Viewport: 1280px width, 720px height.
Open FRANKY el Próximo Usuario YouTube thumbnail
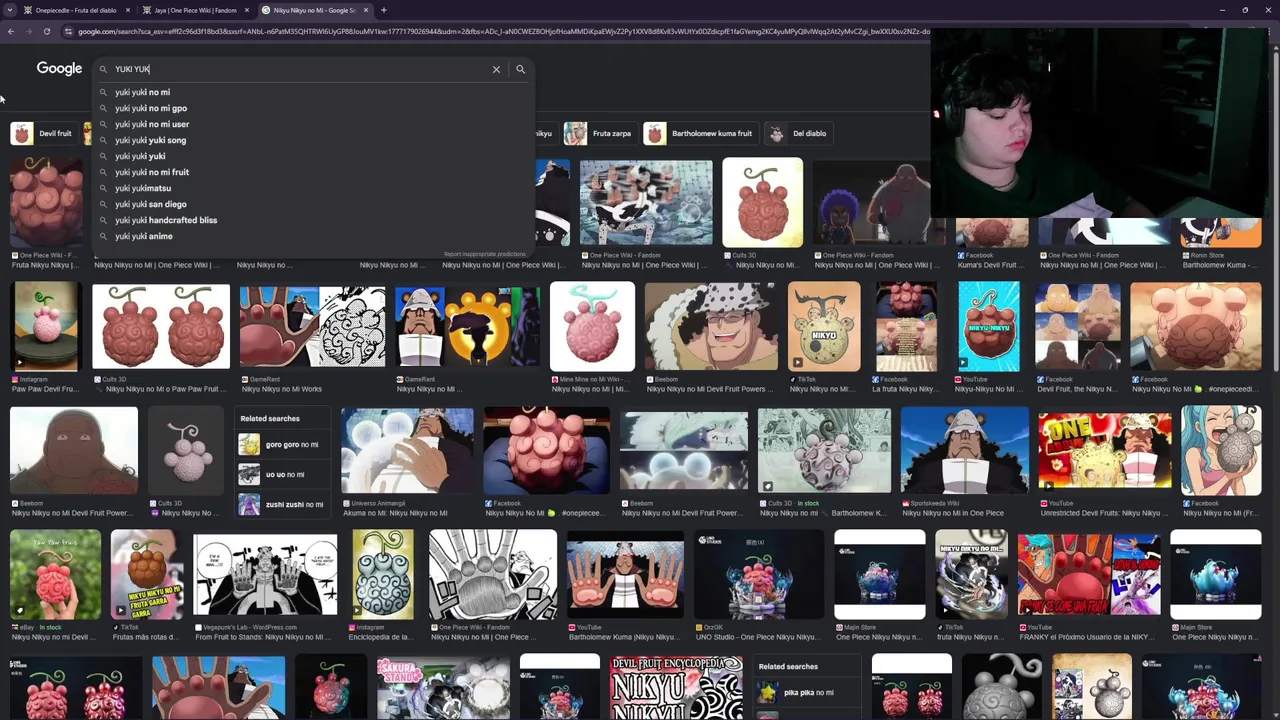[1089, 574]
